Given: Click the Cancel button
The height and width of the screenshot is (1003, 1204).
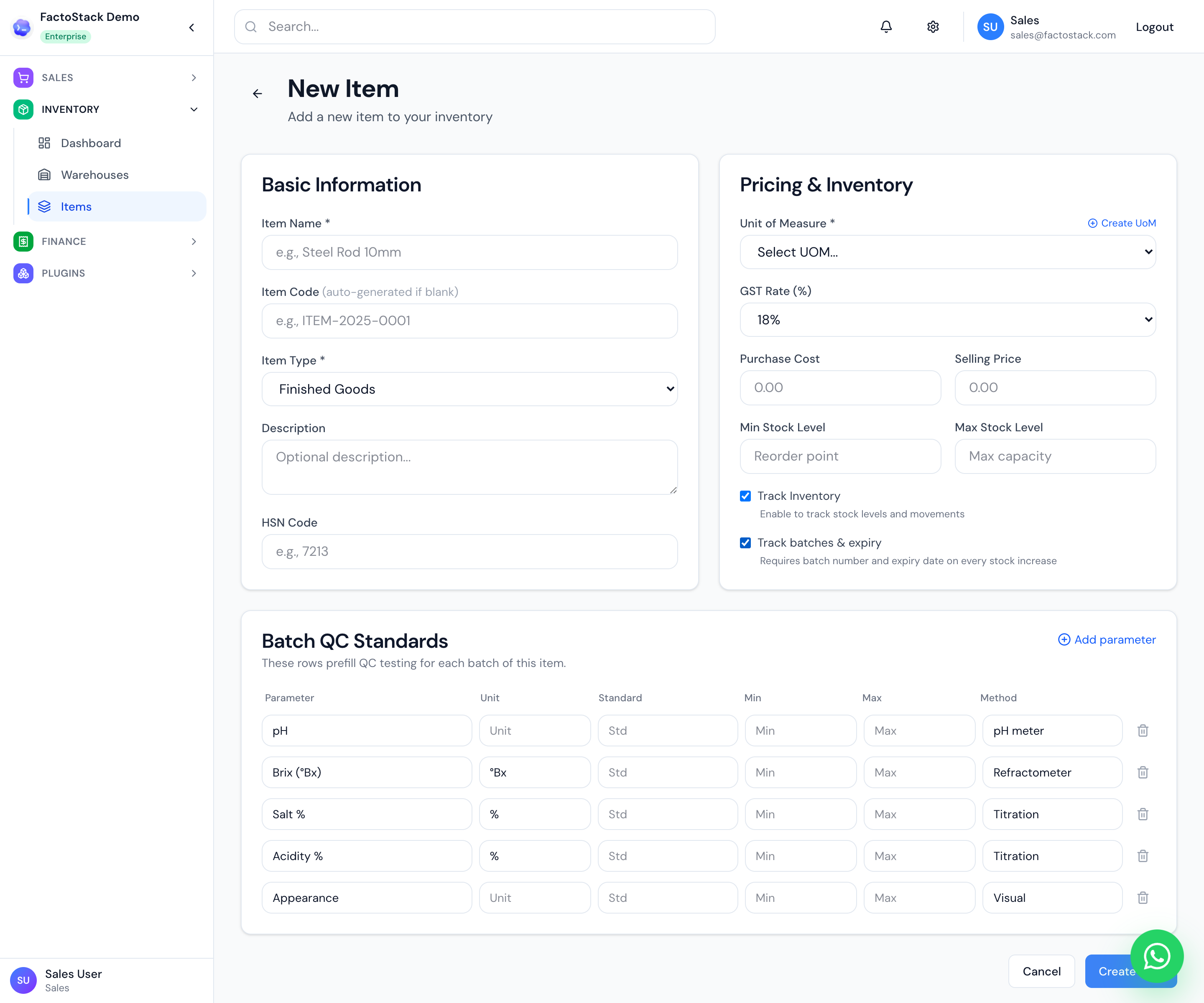Looking at the screenshot, I should 1041,972.
